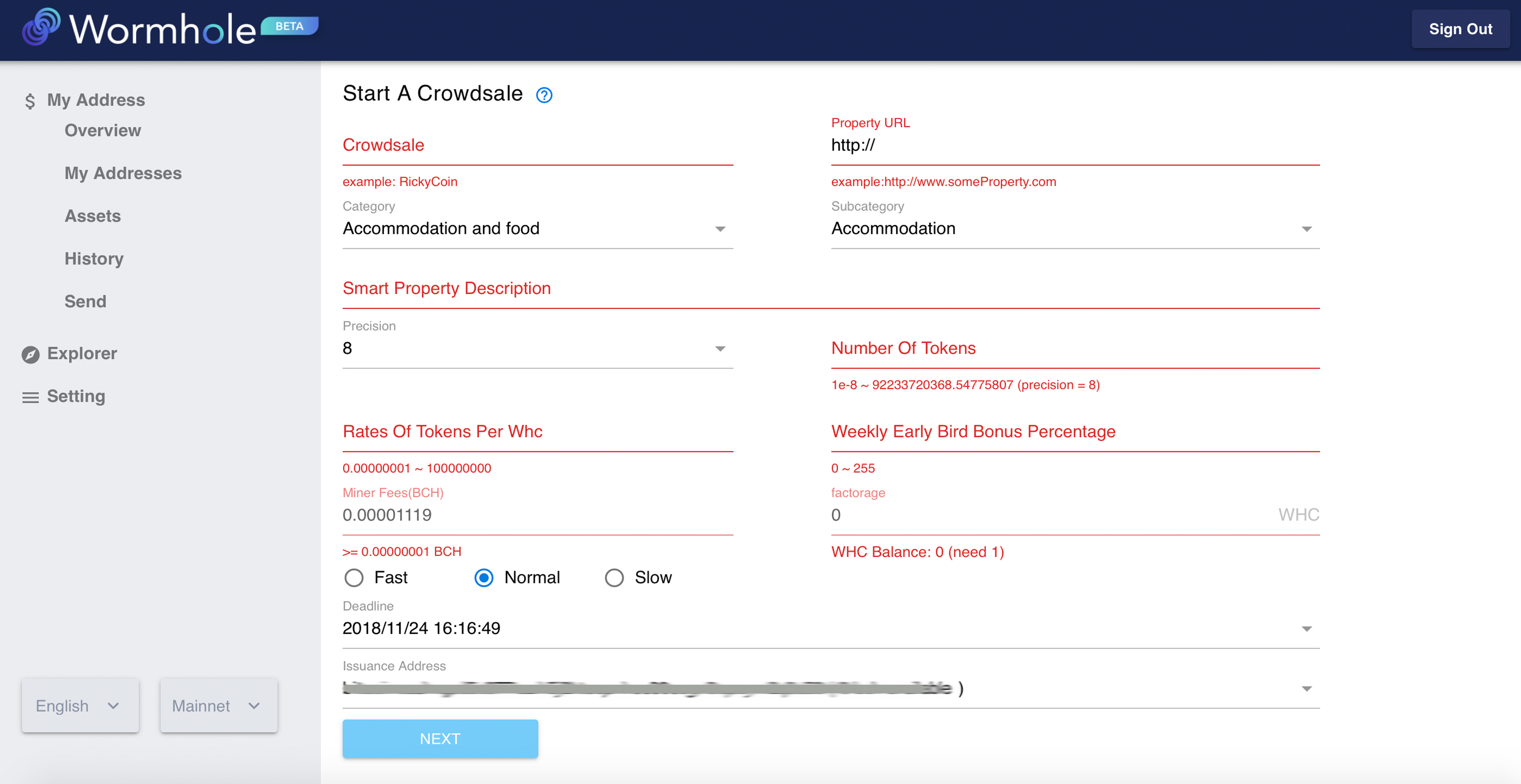Click the Send navigation icon

pyautogui.click(x=85, y=300)
